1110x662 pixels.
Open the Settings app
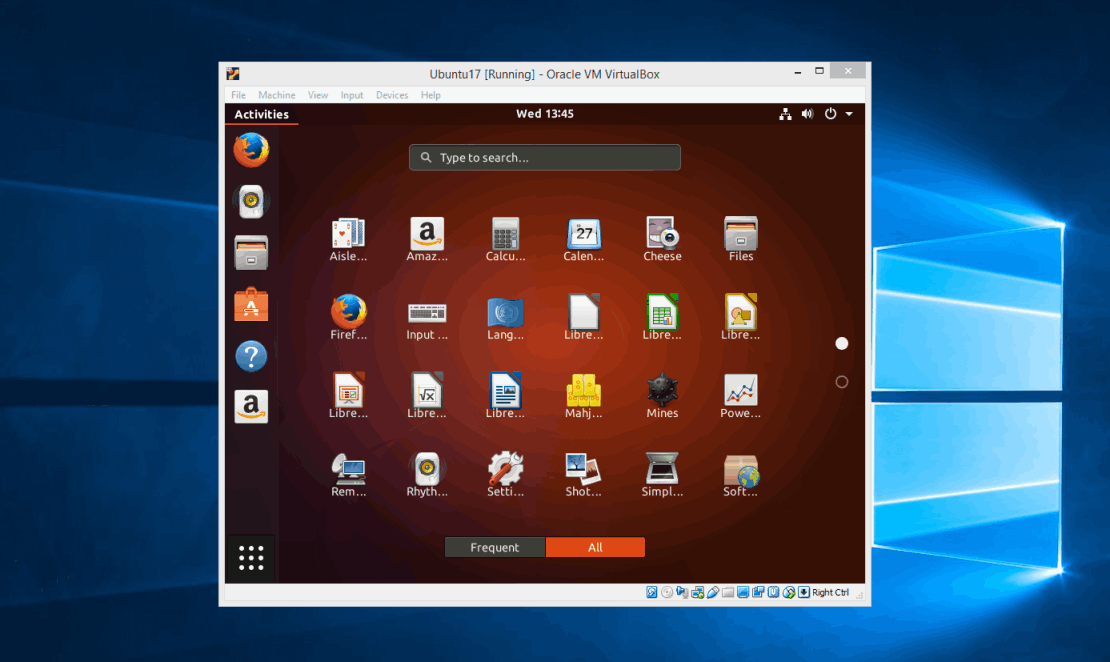(x=505, y=475)
